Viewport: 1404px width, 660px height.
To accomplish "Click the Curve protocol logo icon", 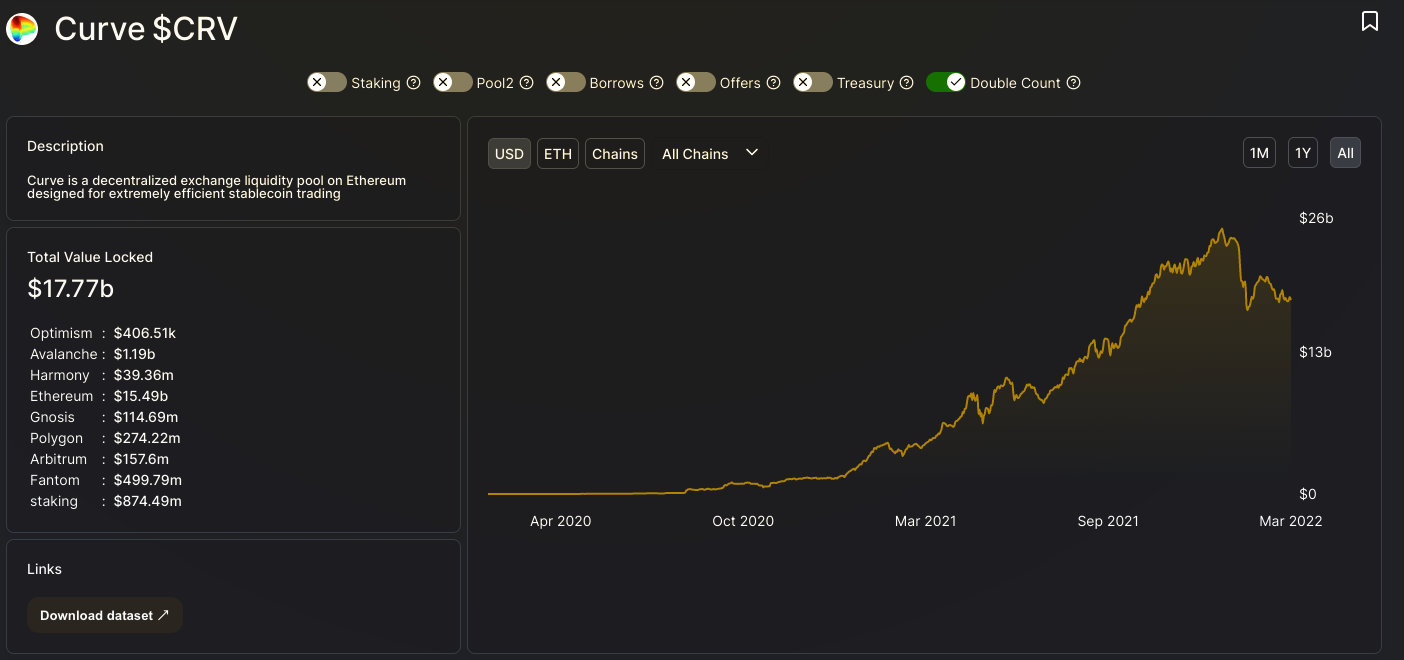I will coord(22,29).
